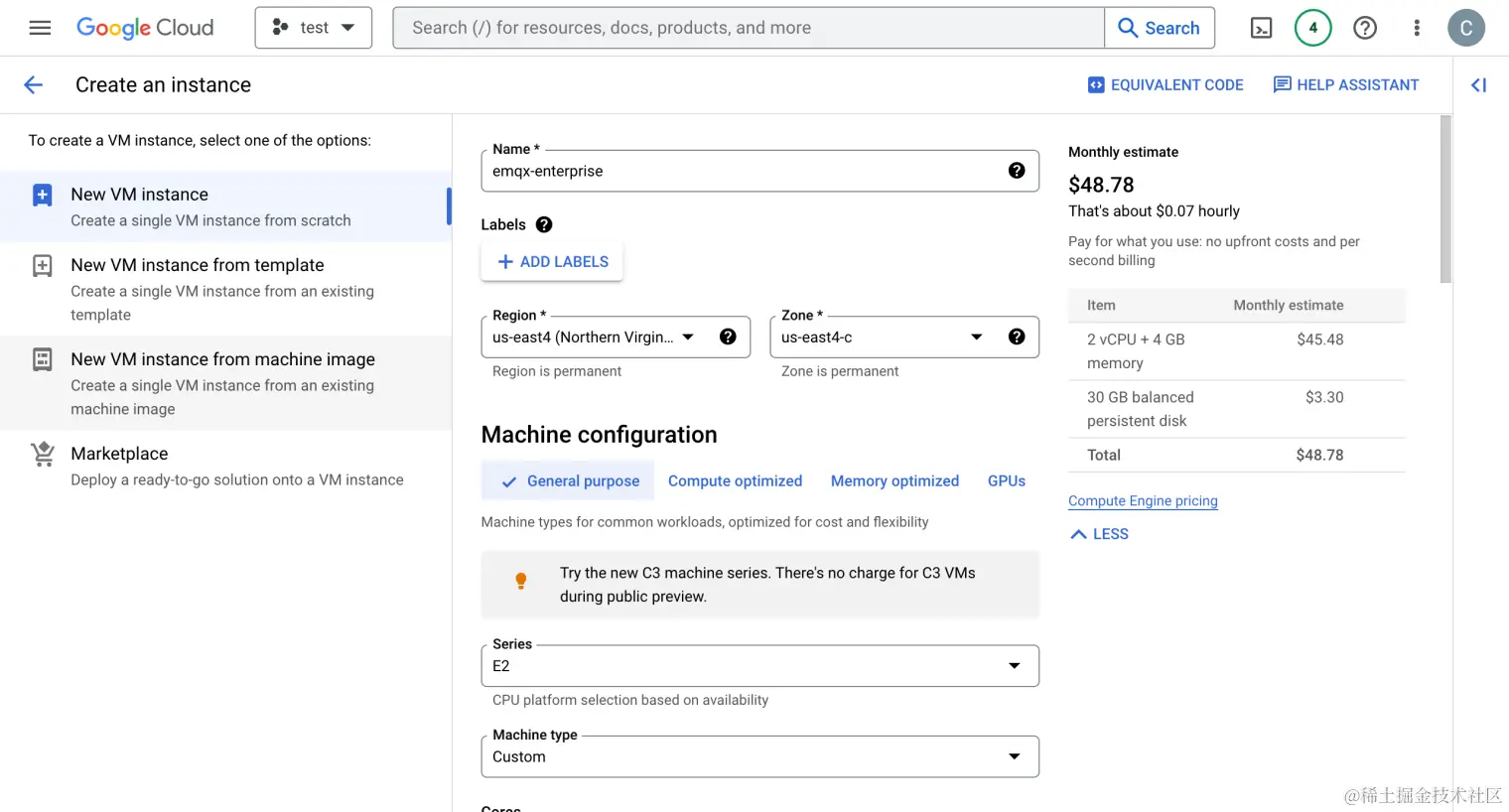
Task: Click the $45.48 estimate cell
Action: 1320,339
